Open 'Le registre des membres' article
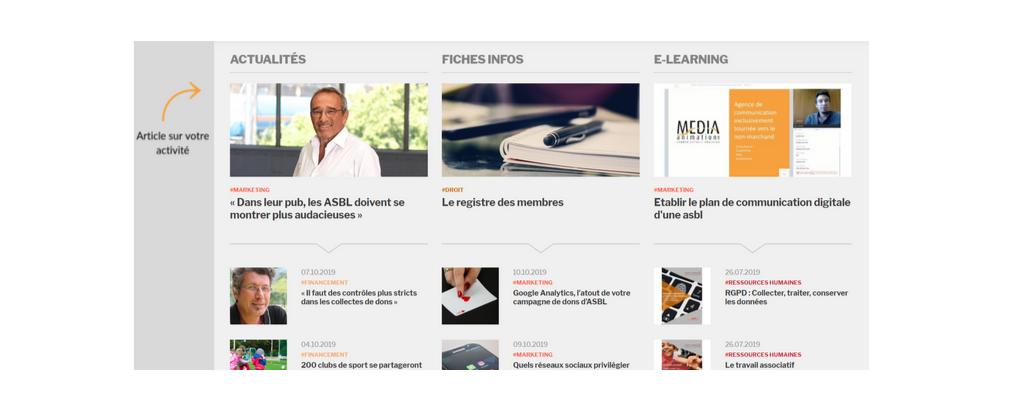1024x411 pixels. pos(503,203)
